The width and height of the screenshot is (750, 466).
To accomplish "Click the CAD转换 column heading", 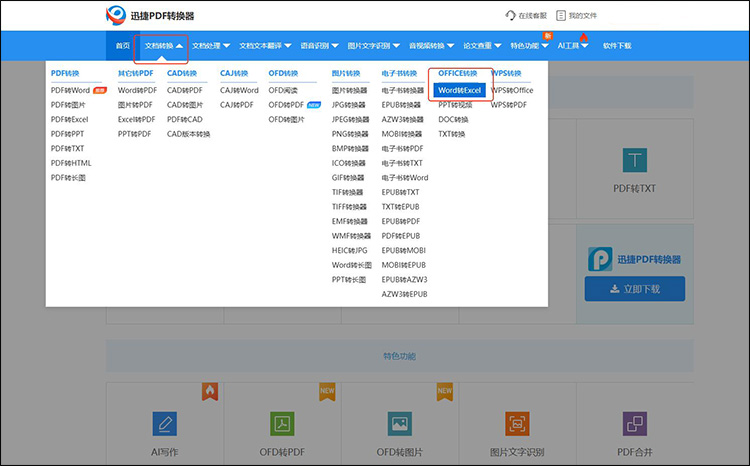I will [x=182, y=73].
